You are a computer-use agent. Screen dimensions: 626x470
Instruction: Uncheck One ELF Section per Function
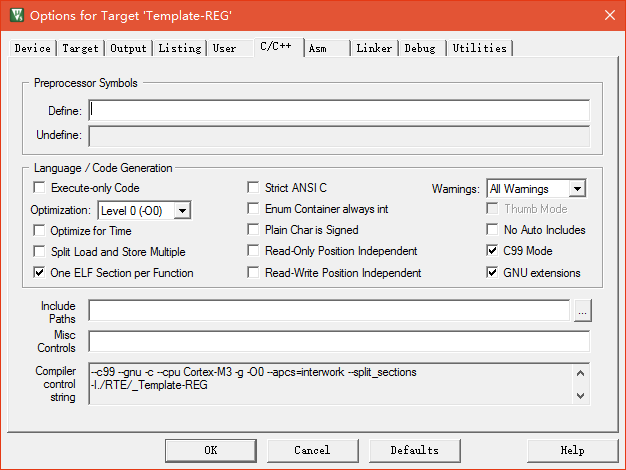[x=40, y=273]
